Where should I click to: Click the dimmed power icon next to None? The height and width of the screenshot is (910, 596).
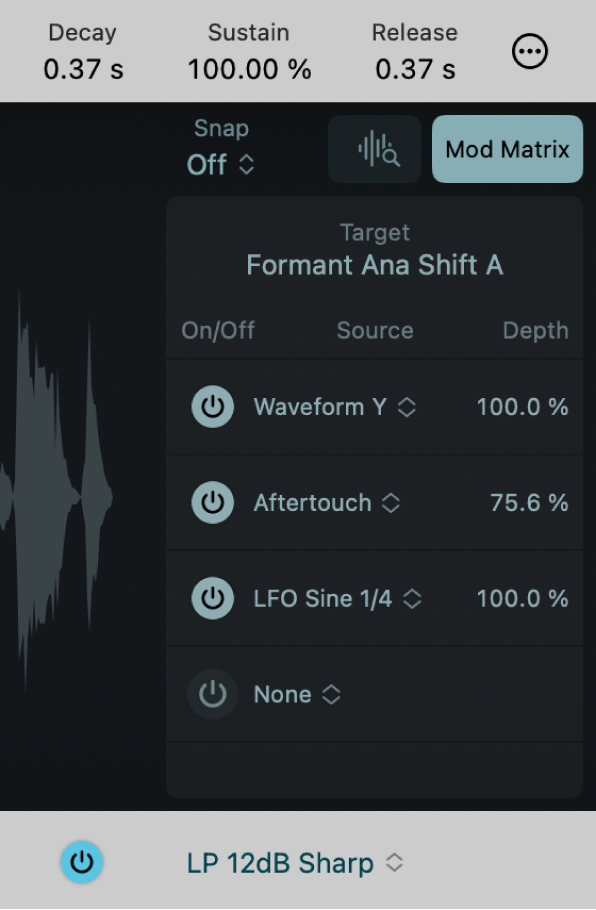pos(212,694)
